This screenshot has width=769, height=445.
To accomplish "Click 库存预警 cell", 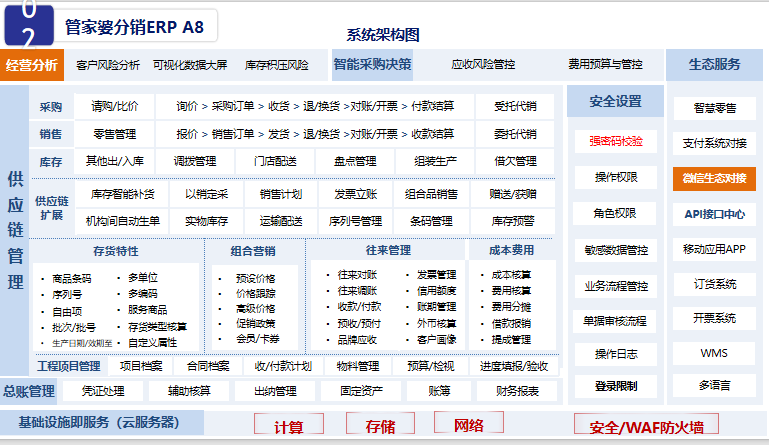I will tap(513, 221).
